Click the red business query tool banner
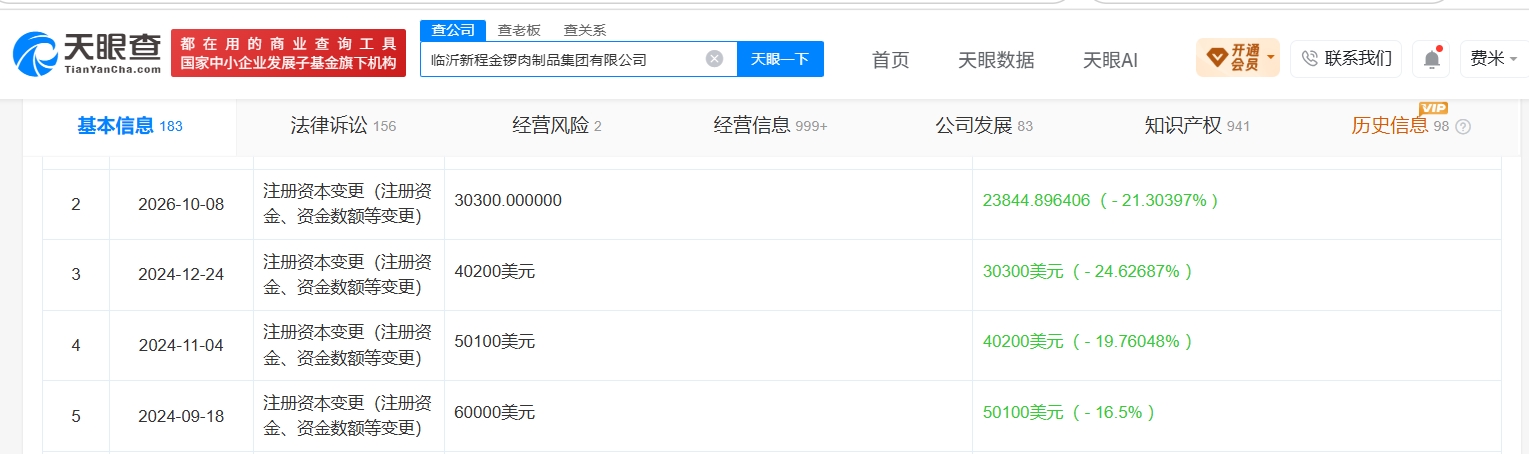 coord(288,53)
